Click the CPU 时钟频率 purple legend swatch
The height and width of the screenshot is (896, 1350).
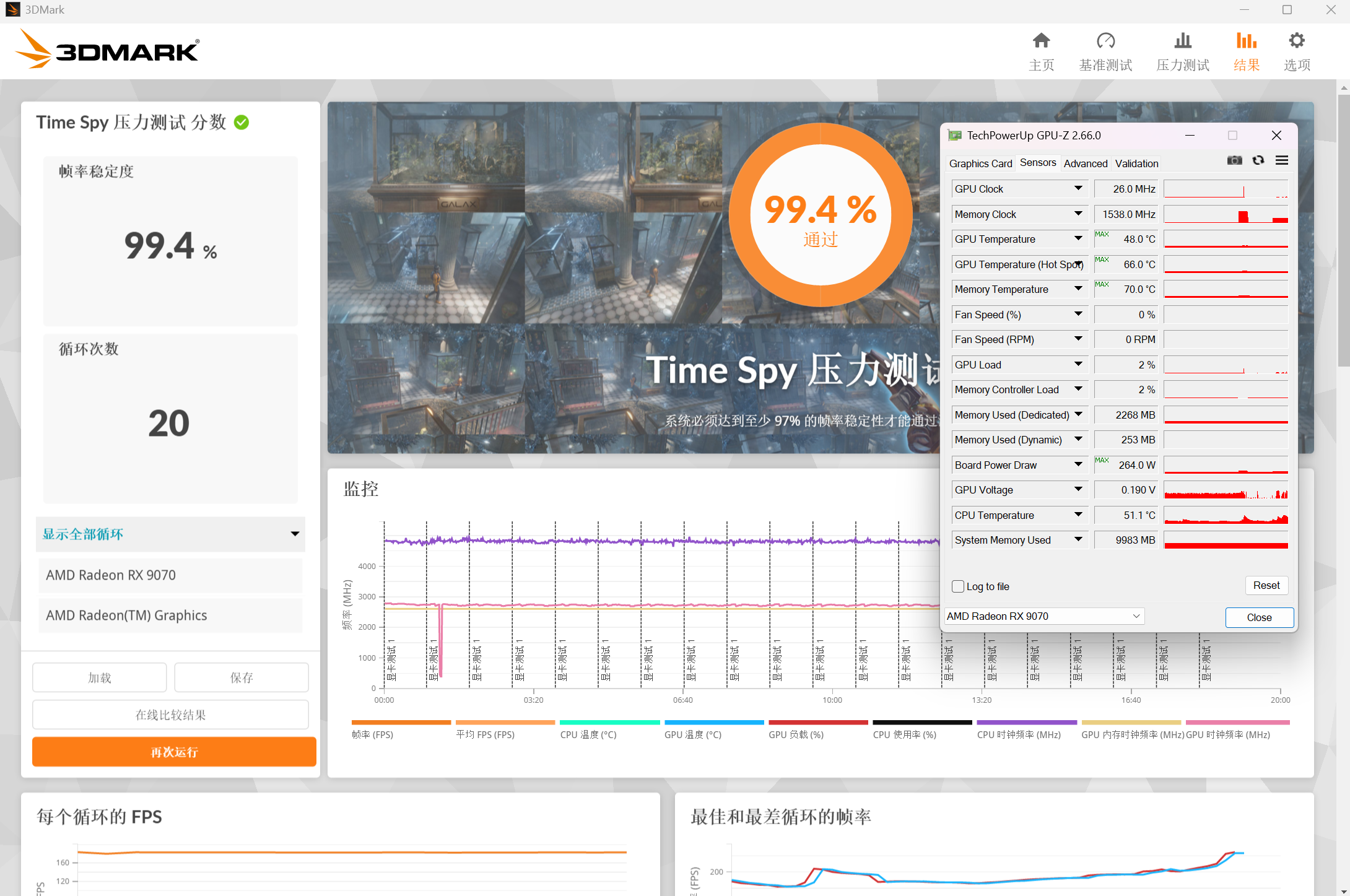pyautogui.click(x=1026, y=723)
